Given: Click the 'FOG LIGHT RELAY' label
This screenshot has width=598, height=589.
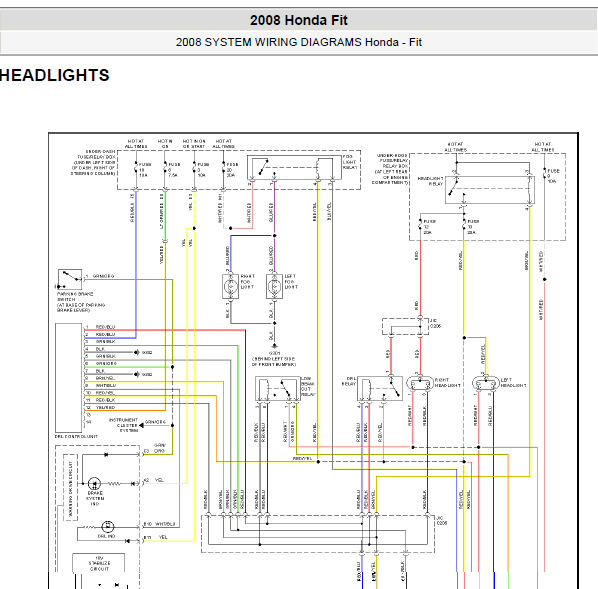Looking at the screenshot, I should 350,162.
